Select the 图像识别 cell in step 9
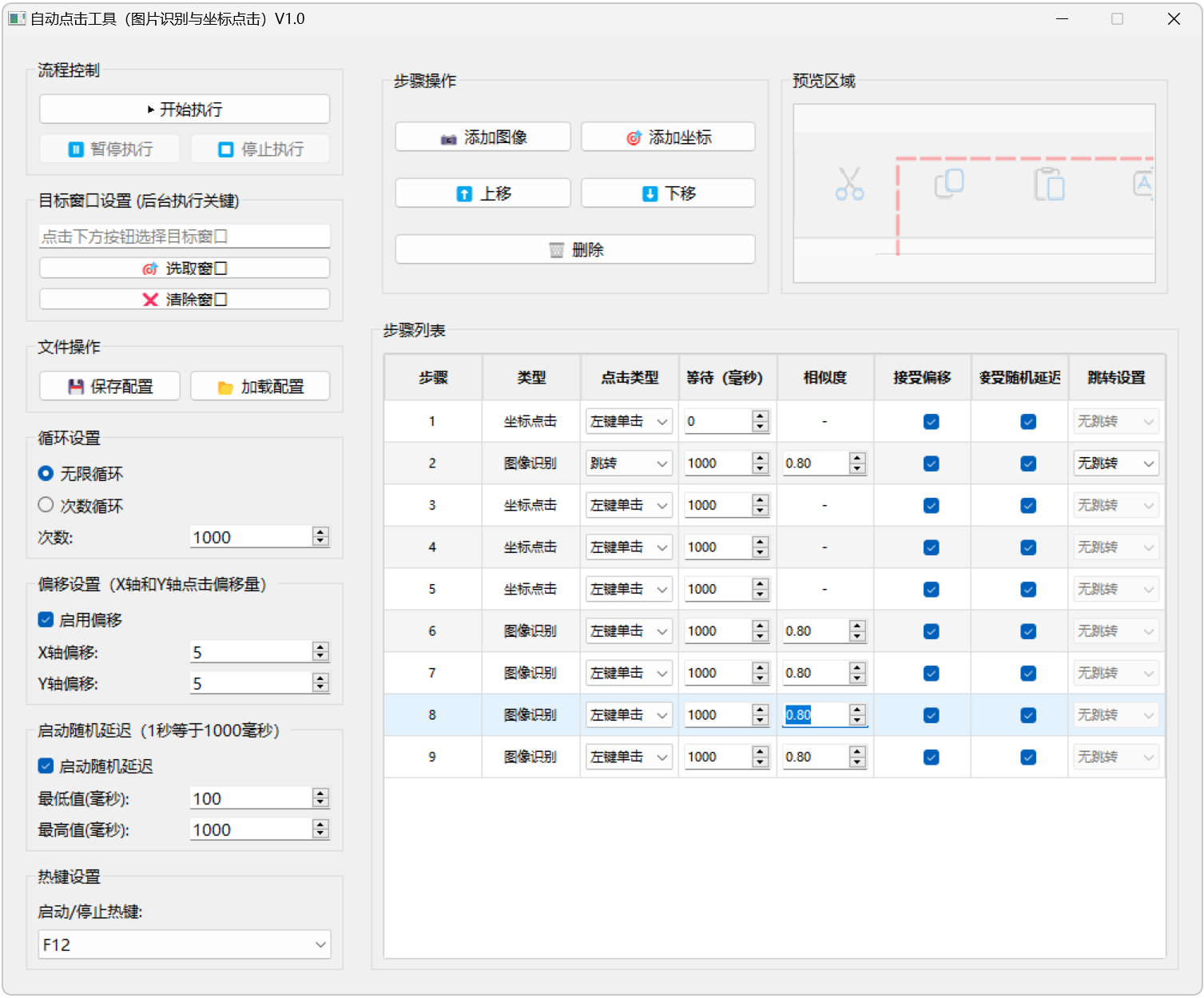Viewport: 1204px width, 998px height. point(530,757)
